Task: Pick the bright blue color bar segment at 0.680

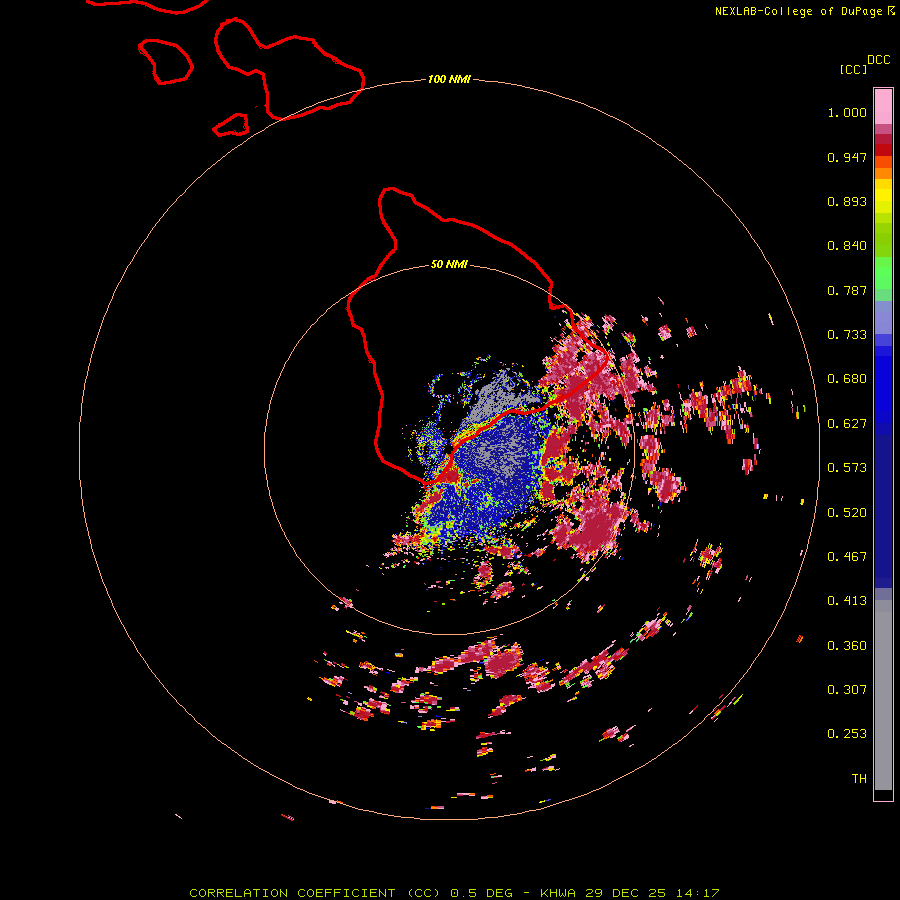Action: pyautogui.click(x=883, y=385)
